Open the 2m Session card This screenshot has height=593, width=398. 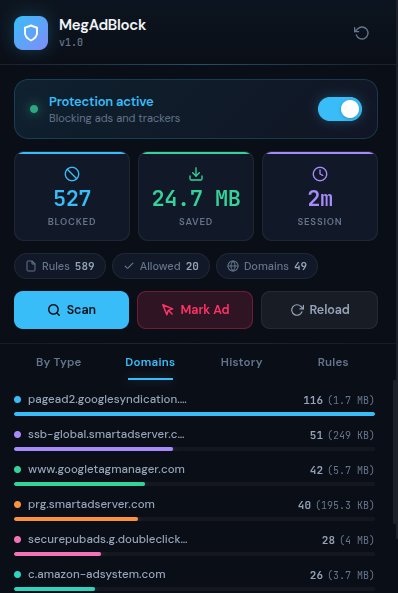(320, 196)
